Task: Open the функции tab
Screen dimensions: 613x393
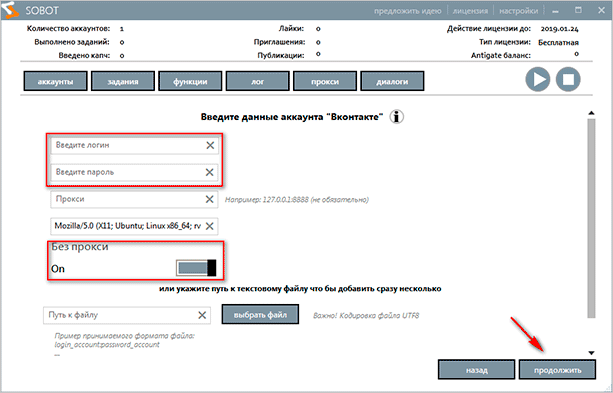Action: point(190,81)
